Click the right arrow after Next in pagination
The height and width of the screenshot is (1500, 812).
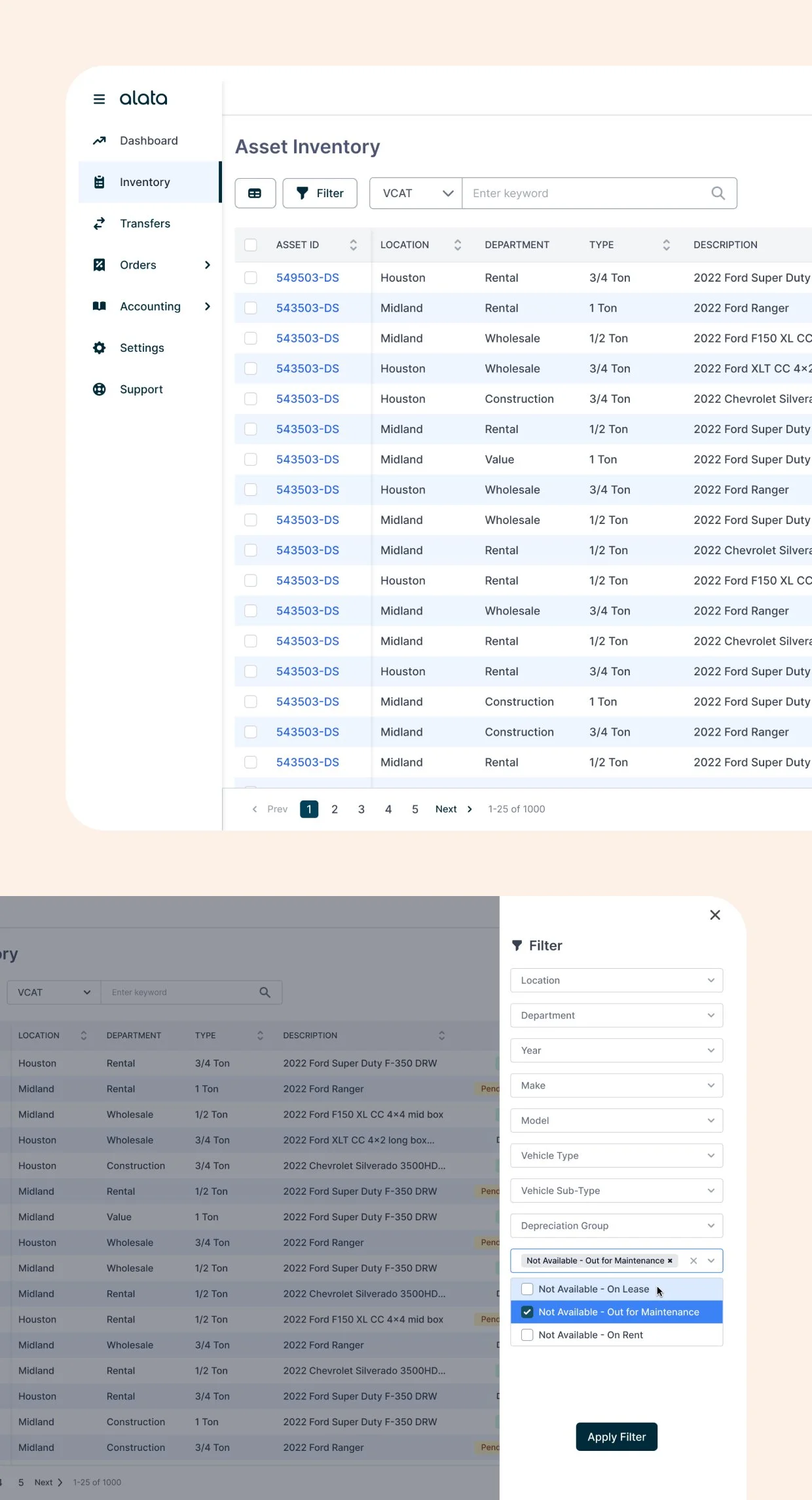click(x=470, y=809)
